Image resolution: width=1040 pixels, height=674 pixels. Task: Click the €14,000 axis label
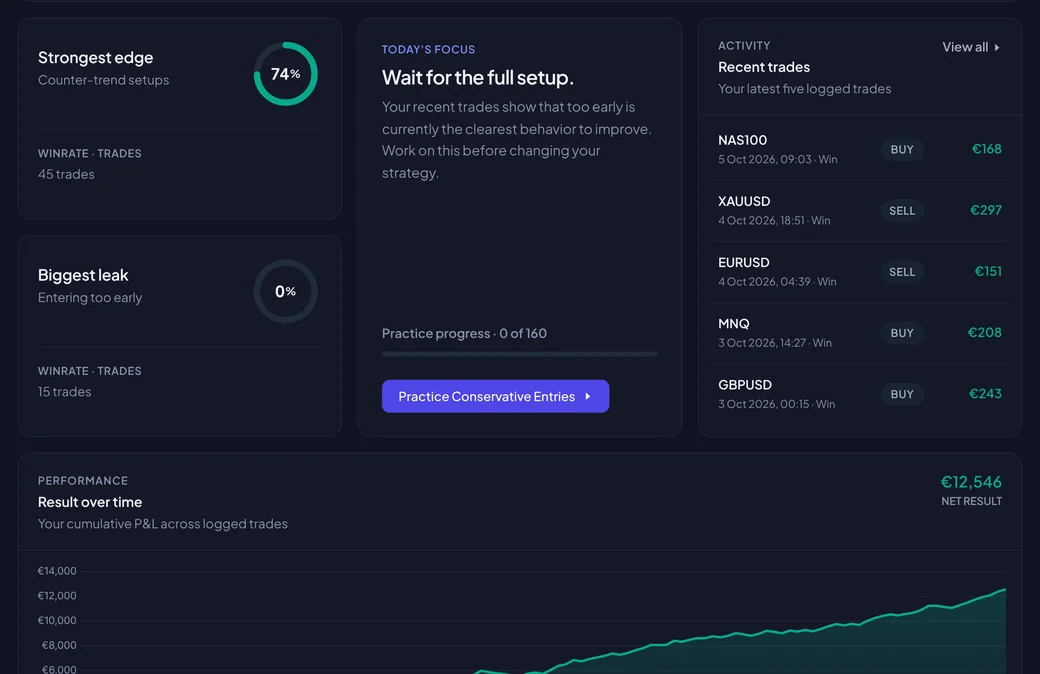(57, 571)
